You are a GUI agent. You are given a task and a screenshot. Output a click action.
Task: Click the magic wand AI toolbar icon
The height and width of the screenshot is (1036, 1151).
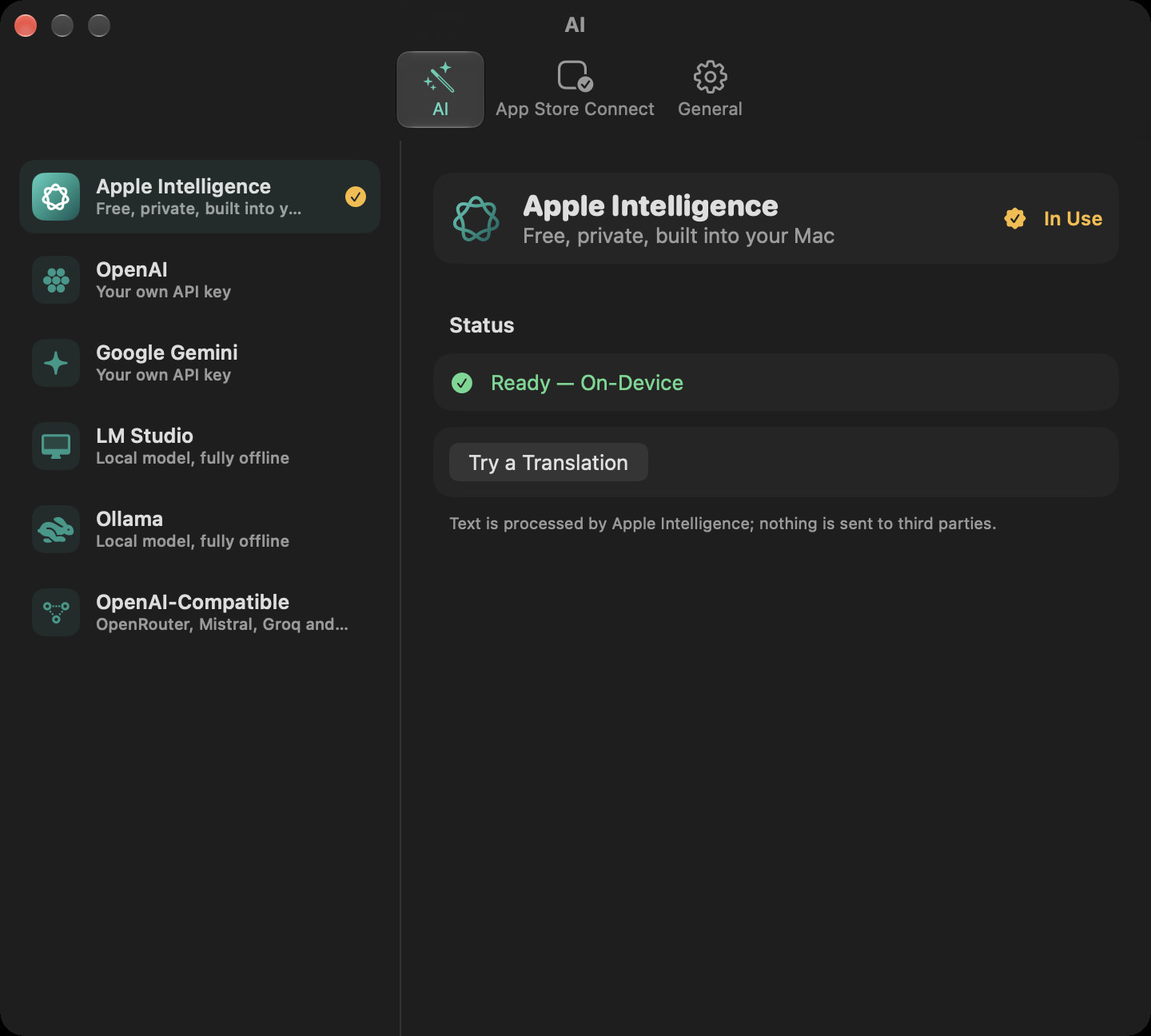[x=440, y=78]
